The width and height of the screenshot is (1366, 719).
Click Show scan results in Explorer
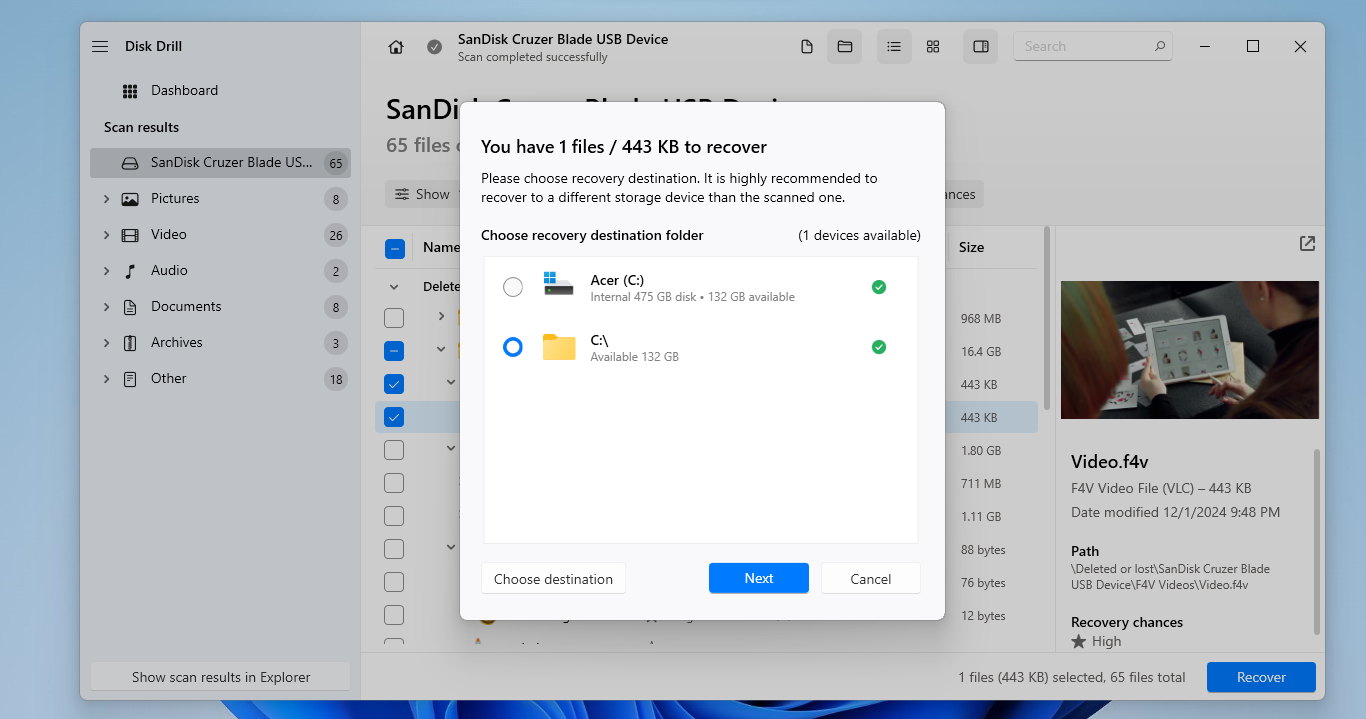221,677
